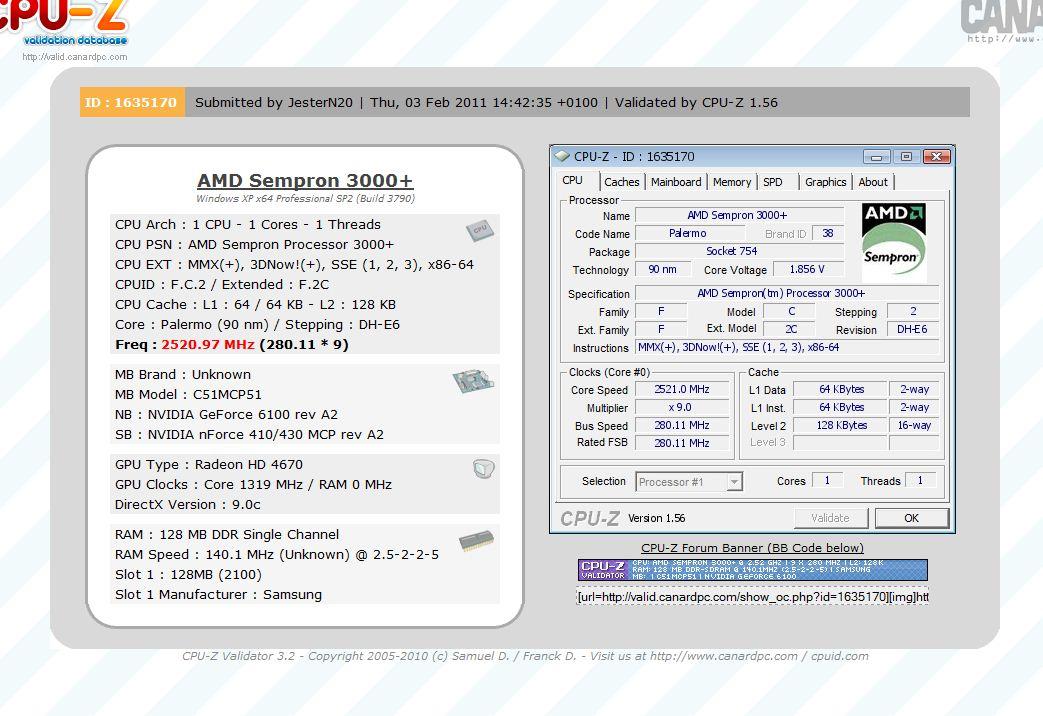Click the CPU-Z Validator 3.2 copyright footer
Image resolution: width=1043 pixels, height=716 pixels.
525,656
